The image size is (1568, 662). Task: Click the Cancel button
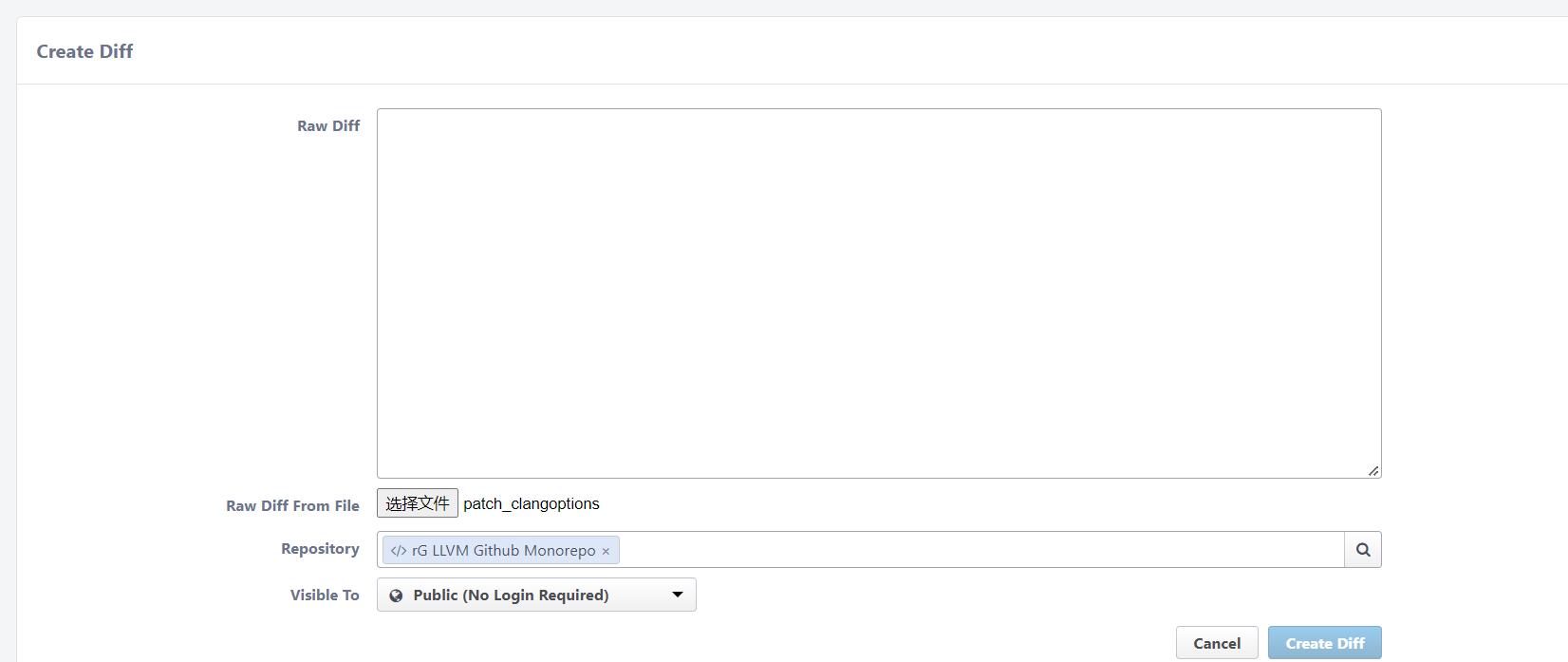coord(1216,643)
